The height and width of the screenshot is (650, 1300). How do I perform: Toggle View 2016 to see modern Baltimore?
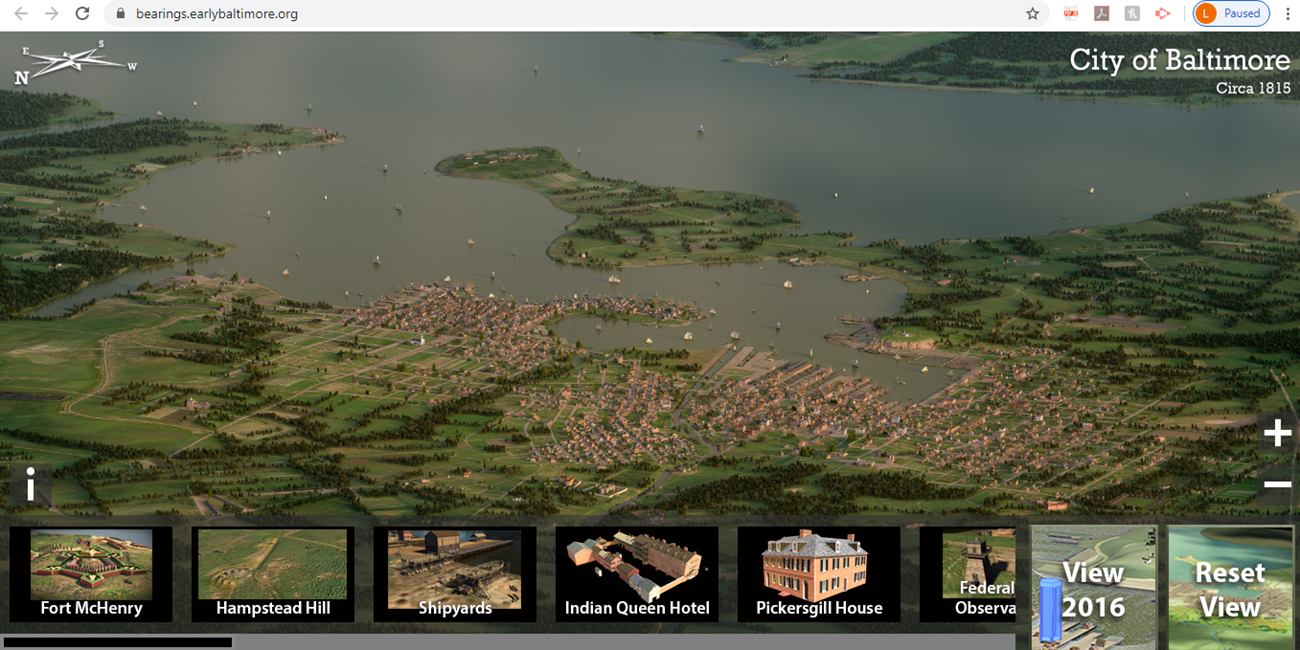tap(1094, 585)
